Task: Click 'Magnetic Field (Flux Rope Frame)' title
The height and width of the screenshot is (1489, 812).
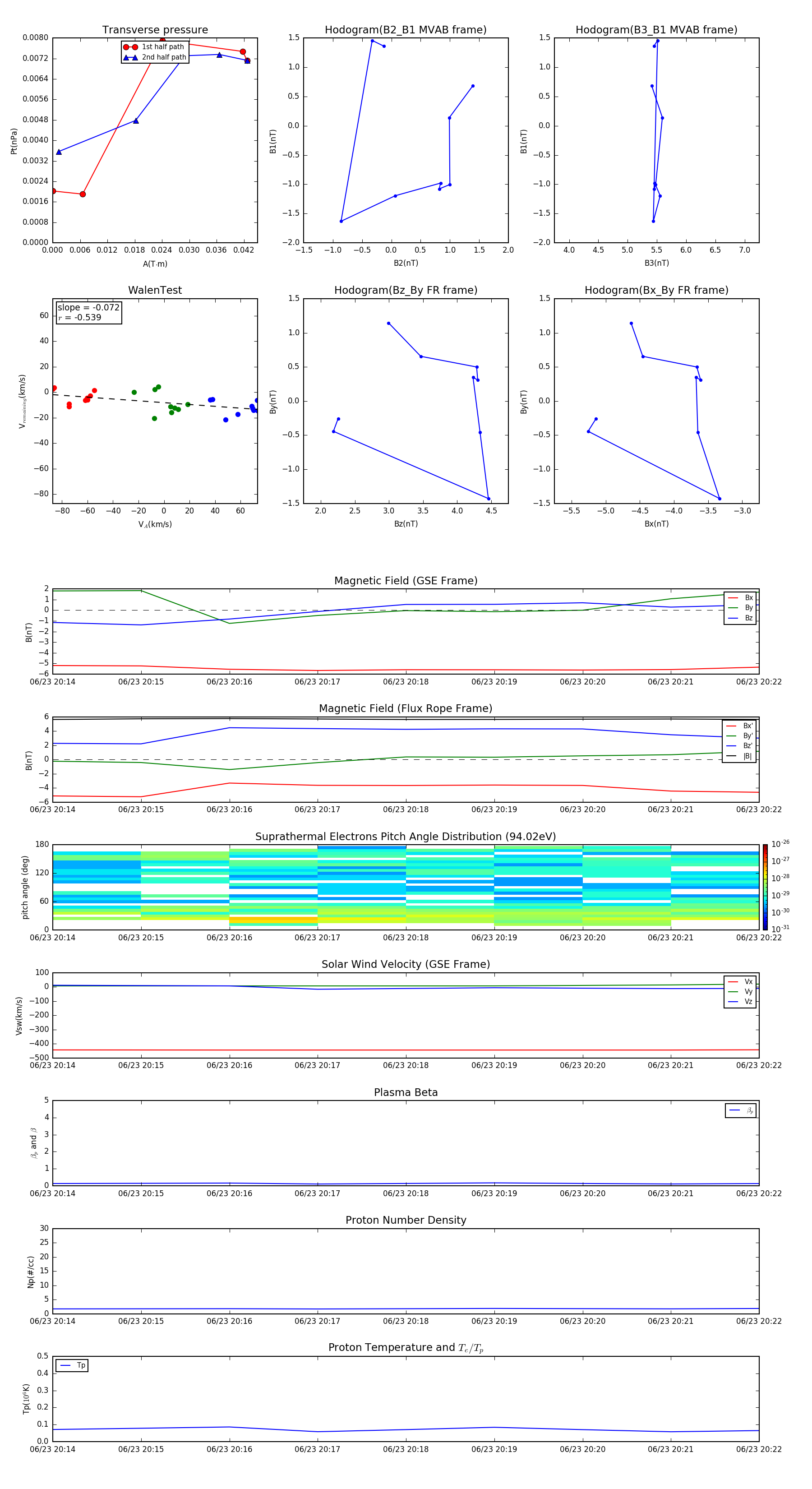Action: click(406, 709)
